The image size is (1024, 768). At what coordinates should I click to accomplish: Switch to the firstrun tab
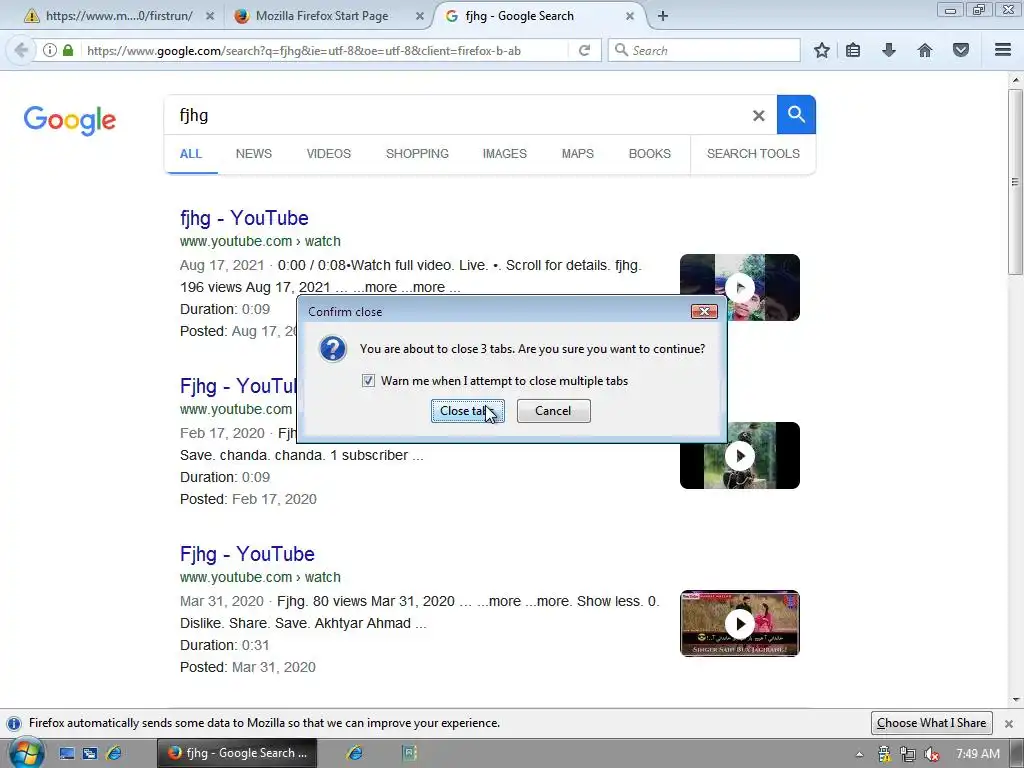tap(119, 16)
